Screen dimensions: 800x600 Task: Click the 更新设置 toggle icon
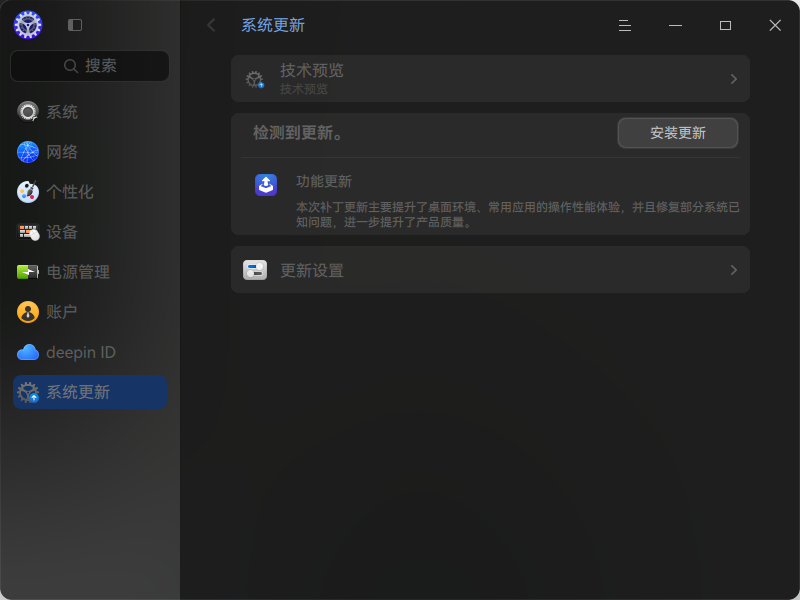point(255,270)
